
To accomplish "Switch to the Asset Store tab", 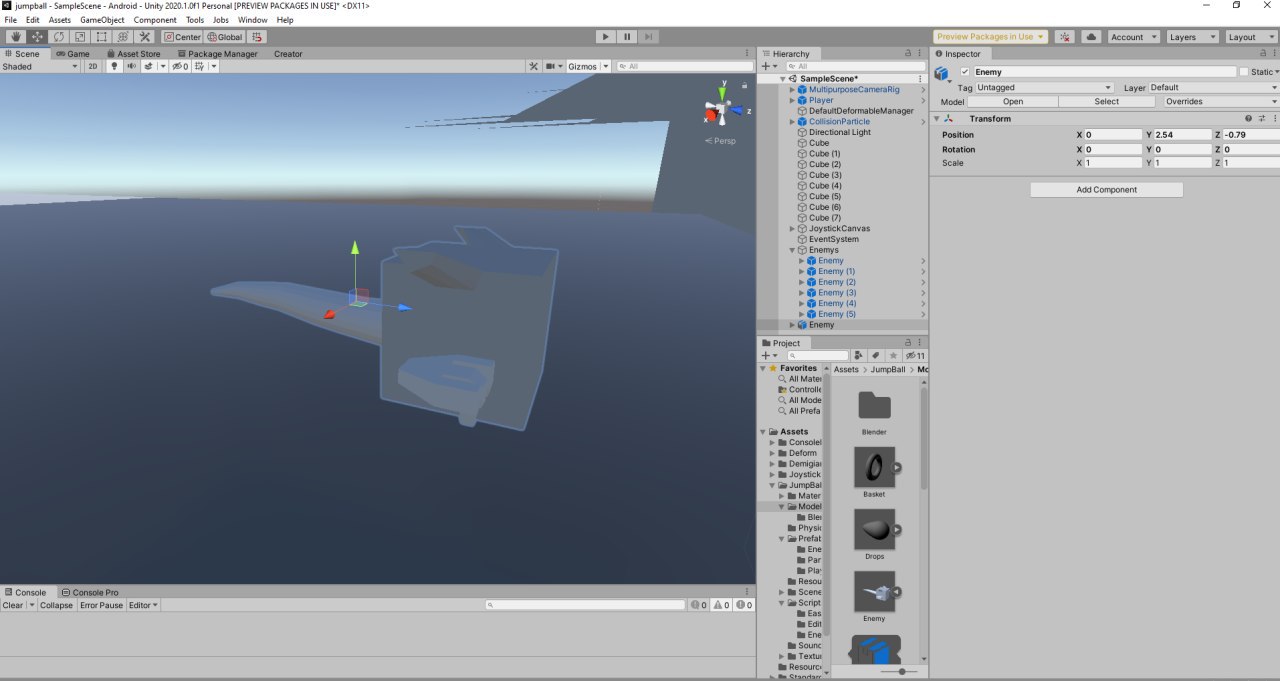I will pyautogui.click(x=133, y=54).
